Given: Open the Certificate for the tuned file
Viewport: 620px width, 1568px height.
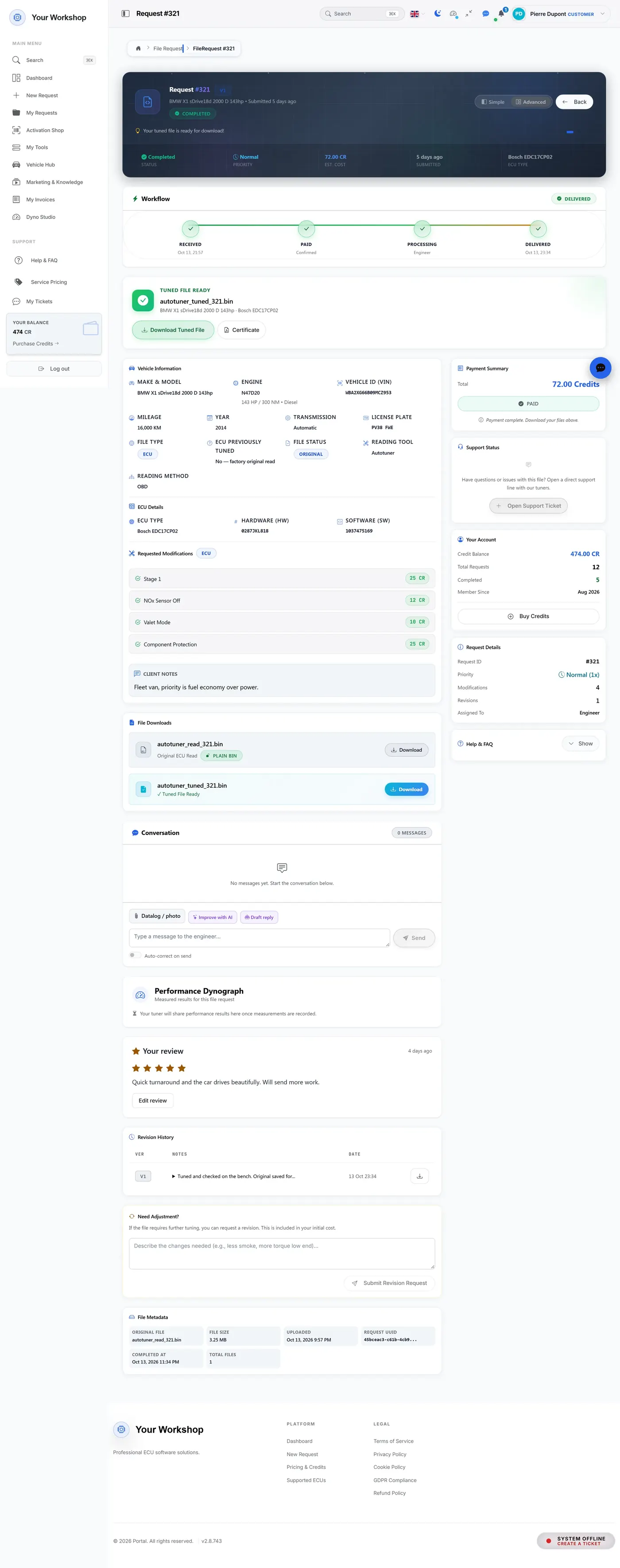Looking at the screenshot, I should pos(242,330).
